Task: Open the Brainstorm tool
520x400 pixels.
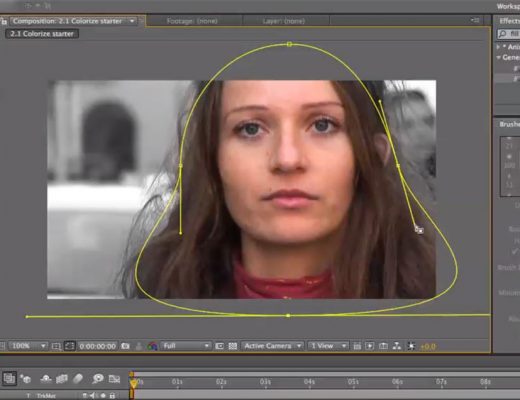Action: pos(98,379)
